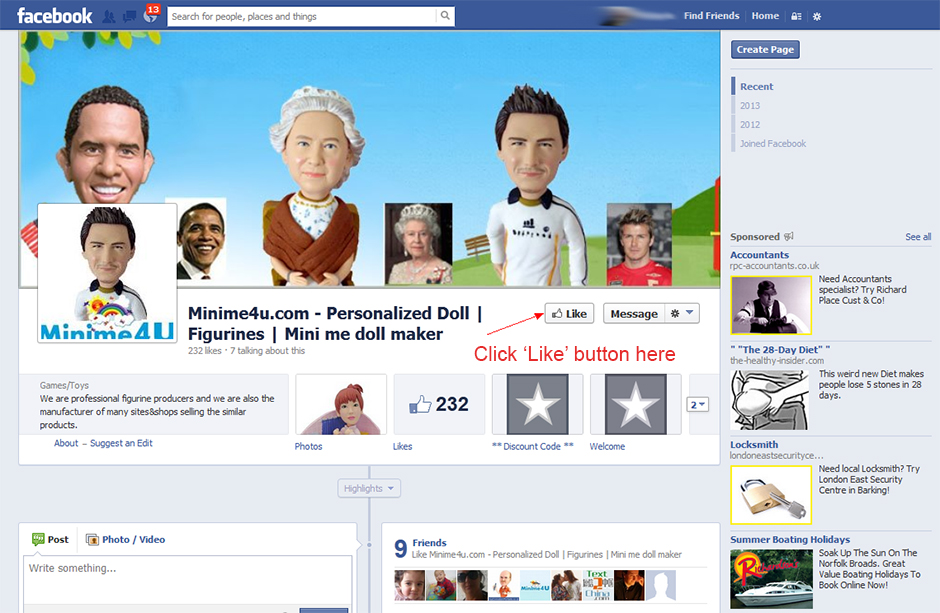Open the Text China friend thumbnail

point(596,585)
